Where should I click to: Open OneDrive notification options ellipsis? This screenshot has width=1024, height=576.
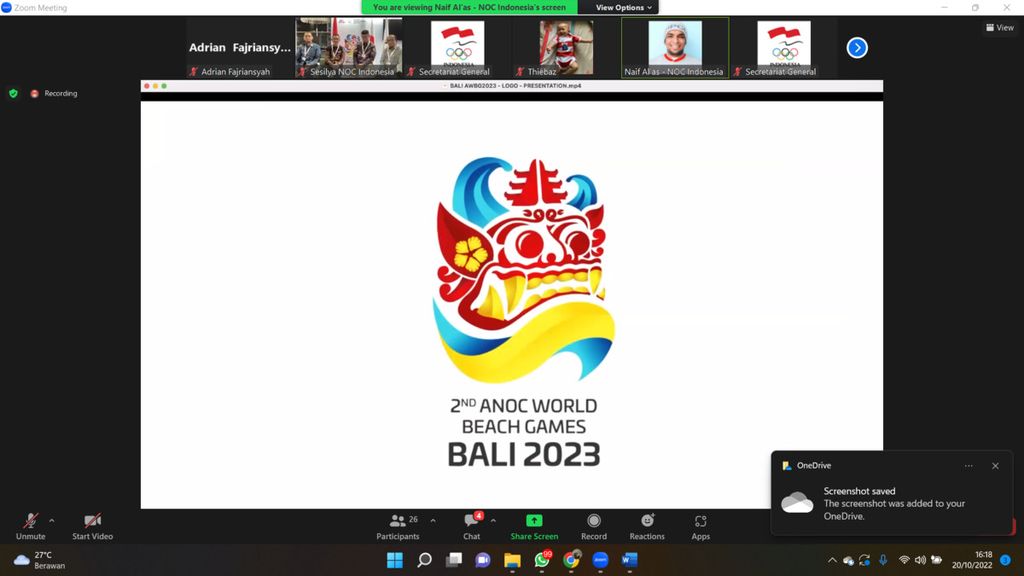(968, 466)
